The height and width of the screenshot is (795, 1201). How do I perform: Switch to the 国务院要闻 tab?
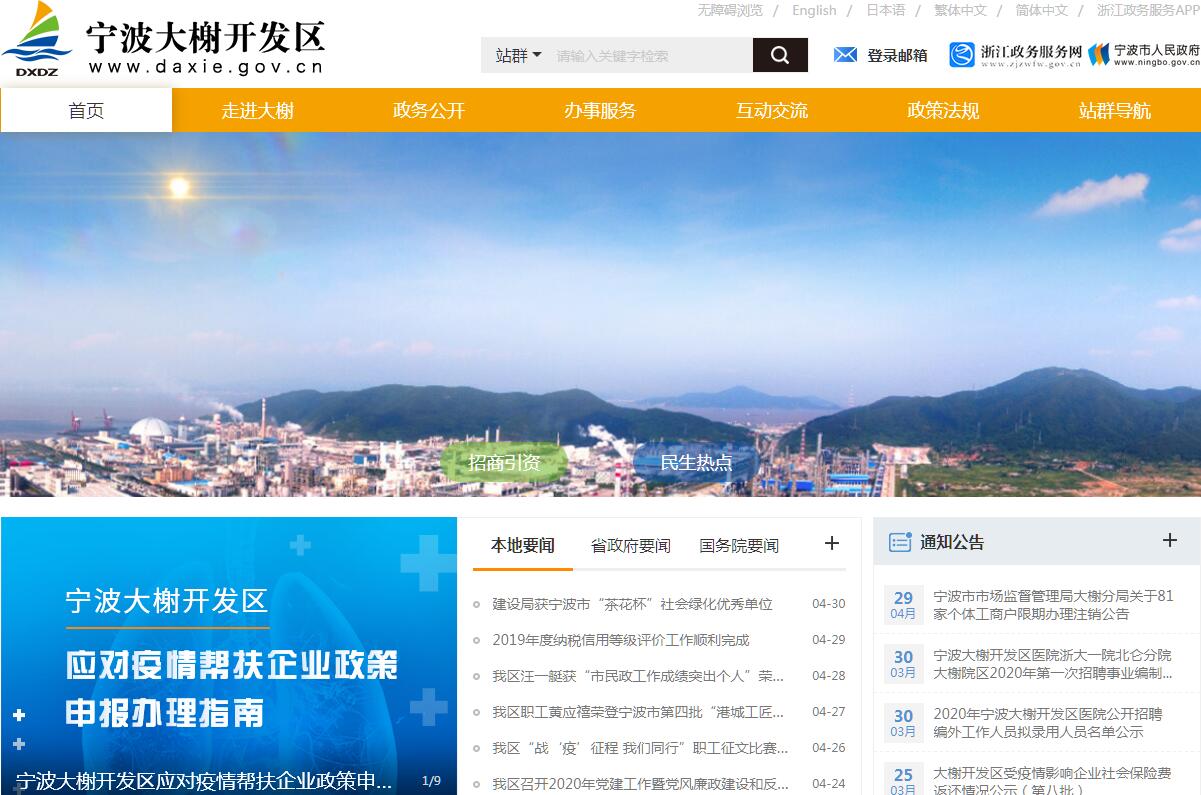click(x=738, y=546)
